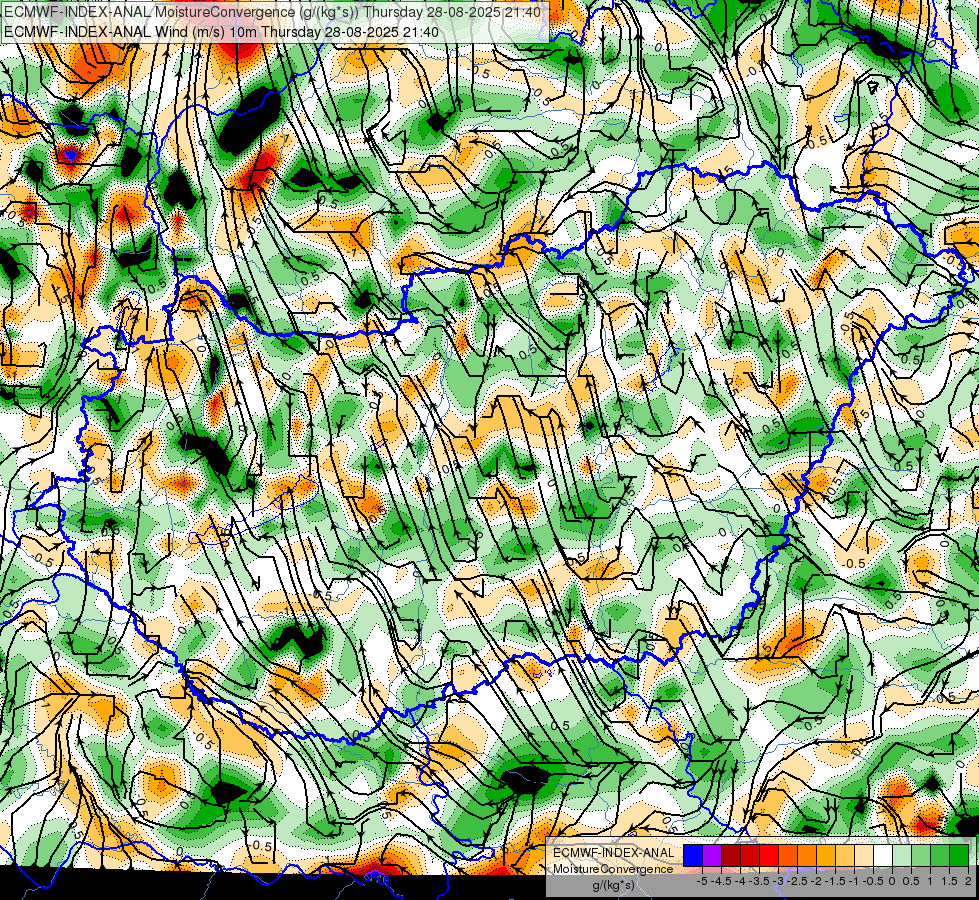
Task: Select the pale peach swatch between -1 and -0.5
Action: (x=863, y=855)
